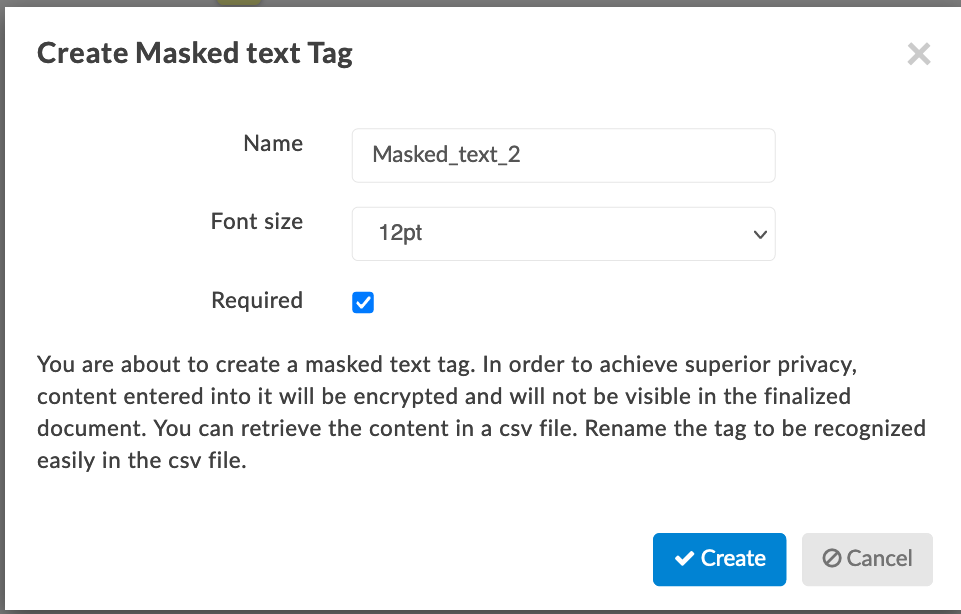This screenshot has width=961, height=614.
Task: Click the first line of the description text
Action: click(x=447, y=365)
